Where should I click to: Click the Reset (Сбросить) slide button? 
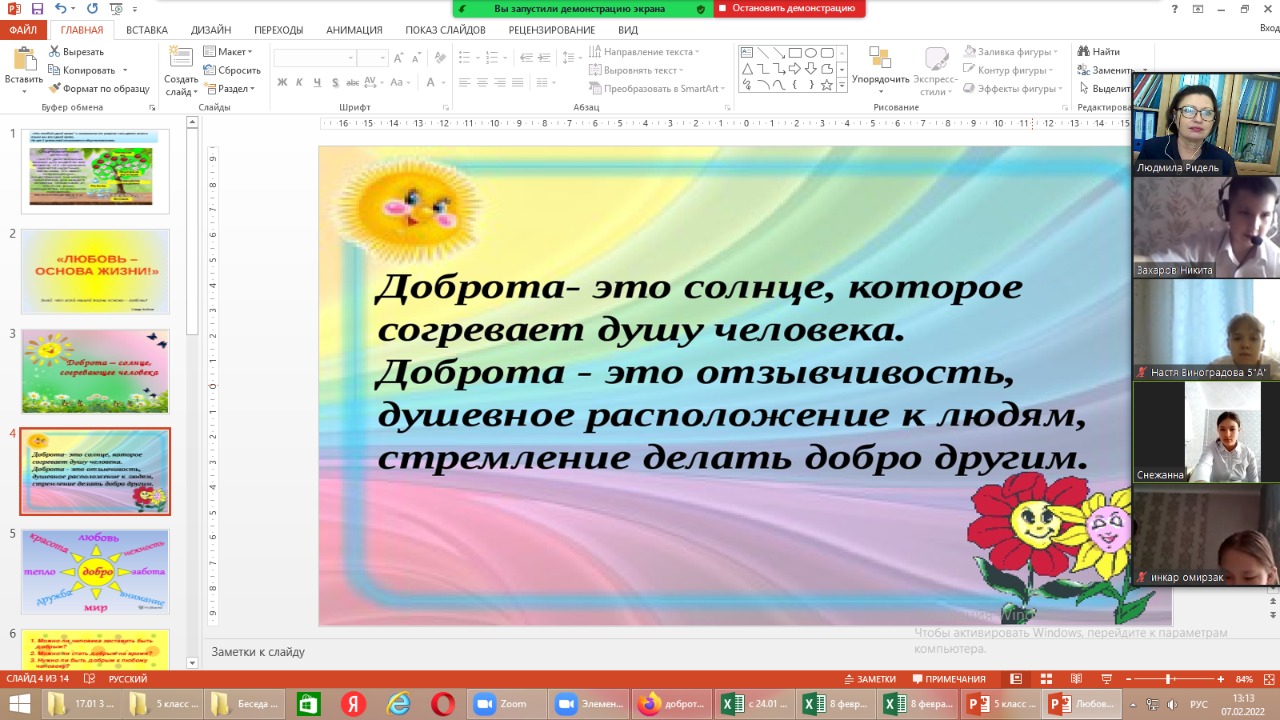pyautogui.click(x=232, y=70)
